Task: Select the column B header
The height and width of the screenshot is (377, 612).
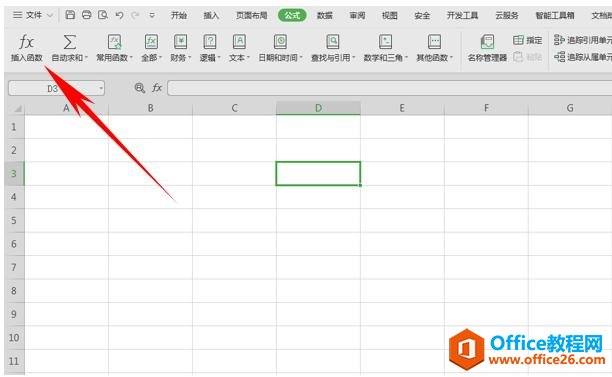Action: click(x=150, y=108)
